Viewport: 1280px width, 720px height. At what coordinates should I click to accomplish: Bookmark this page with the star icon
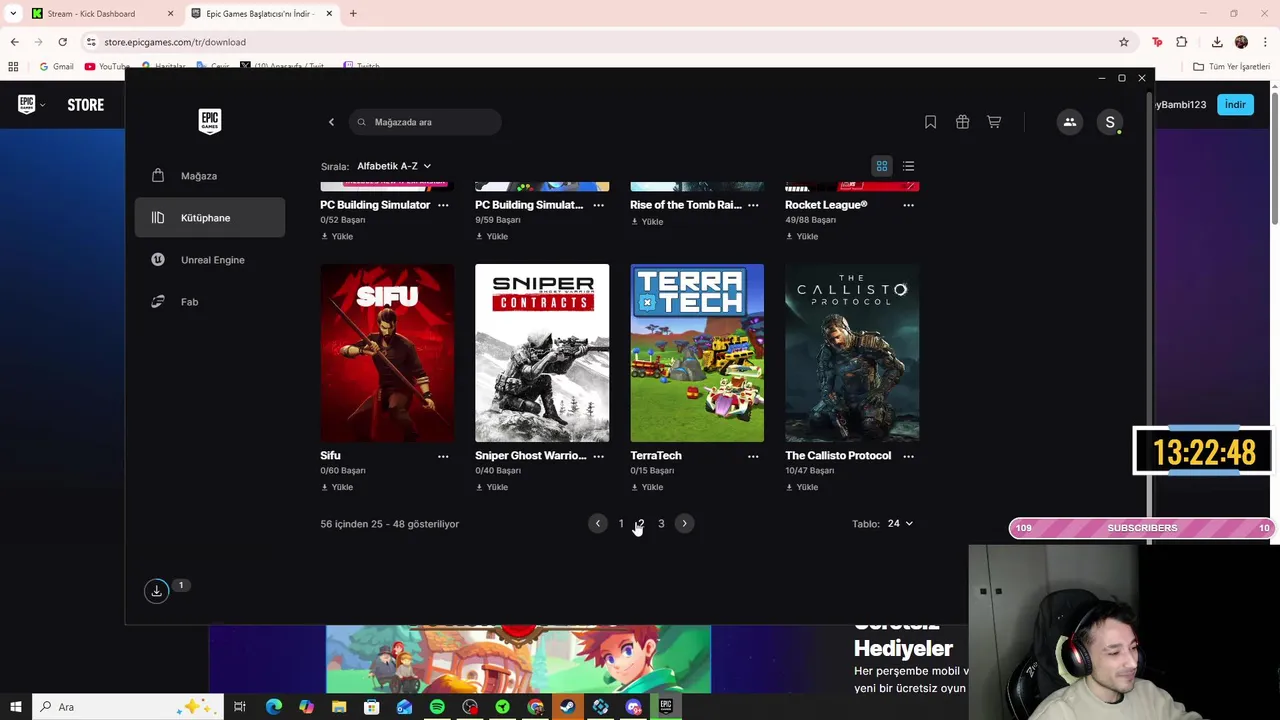1124,42
